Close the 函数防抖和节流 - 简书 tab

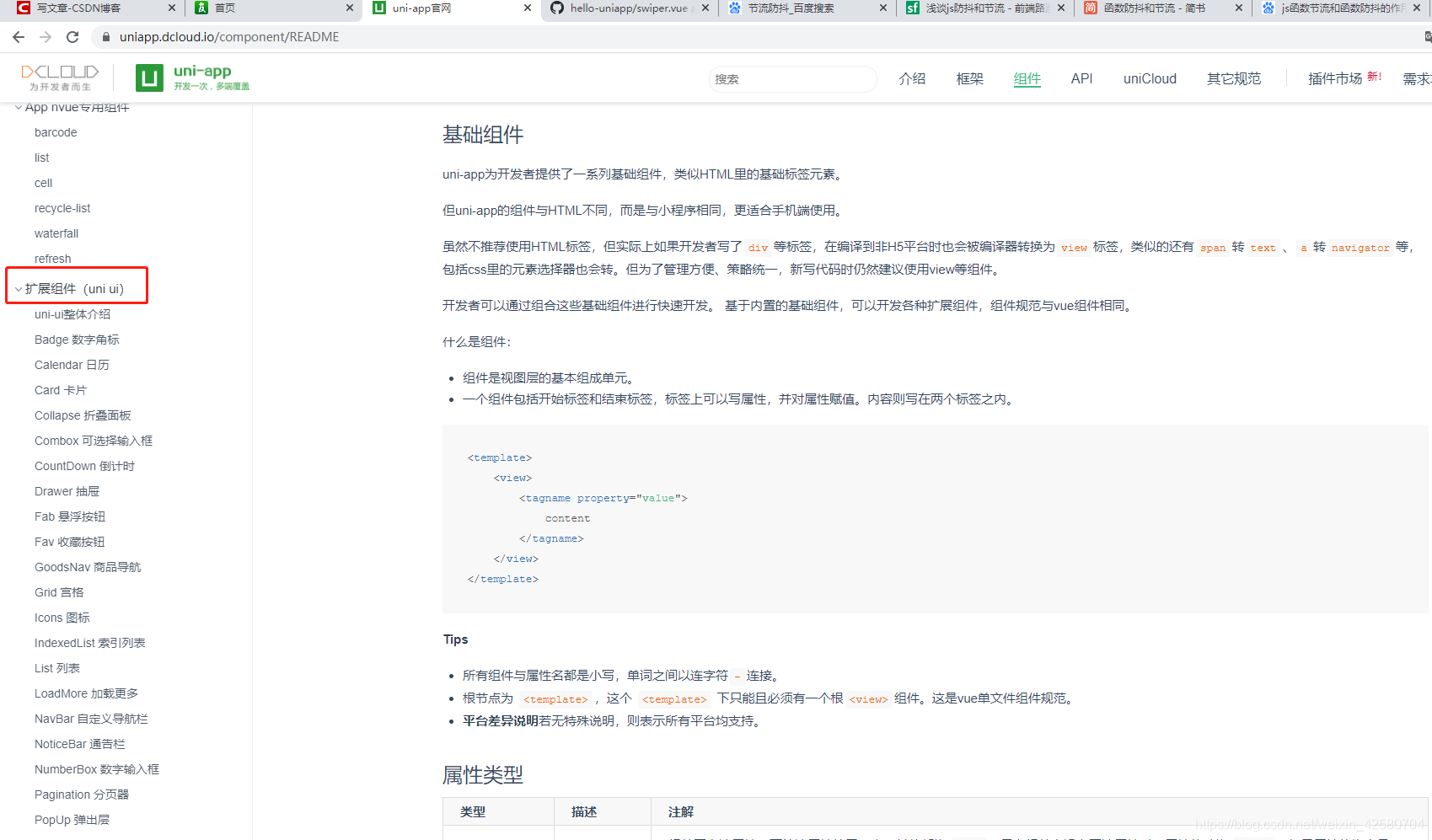coord(1239,8)
